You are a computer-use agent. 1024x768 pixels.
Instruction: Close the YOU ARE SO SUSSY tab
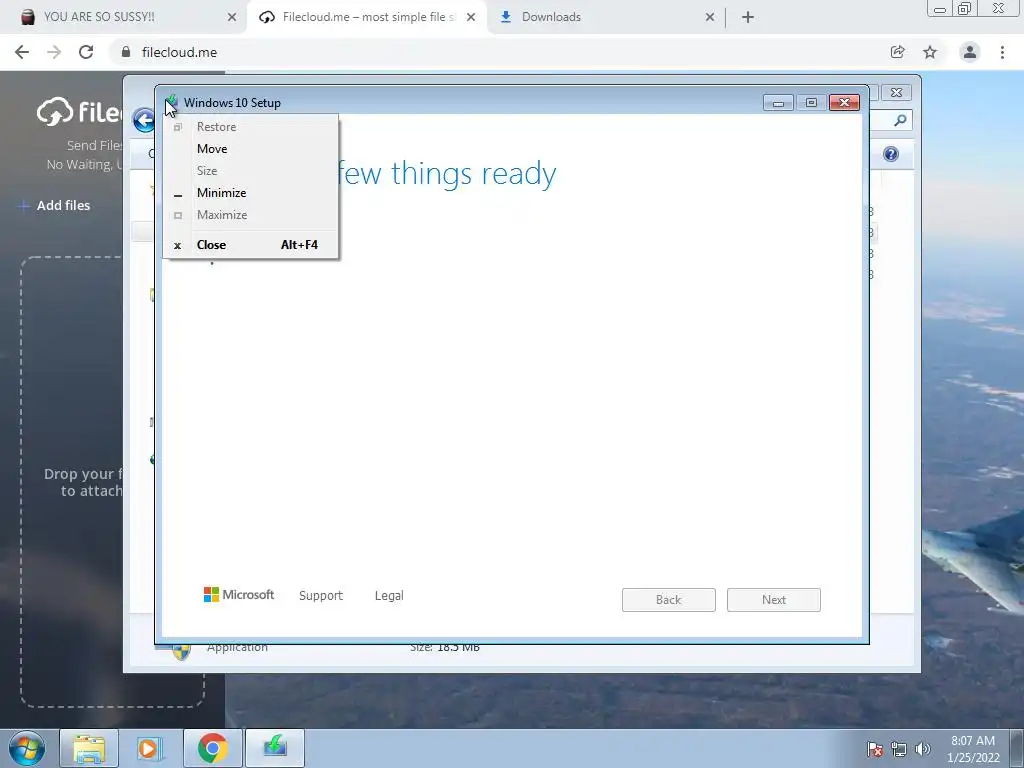click(232, 17)
